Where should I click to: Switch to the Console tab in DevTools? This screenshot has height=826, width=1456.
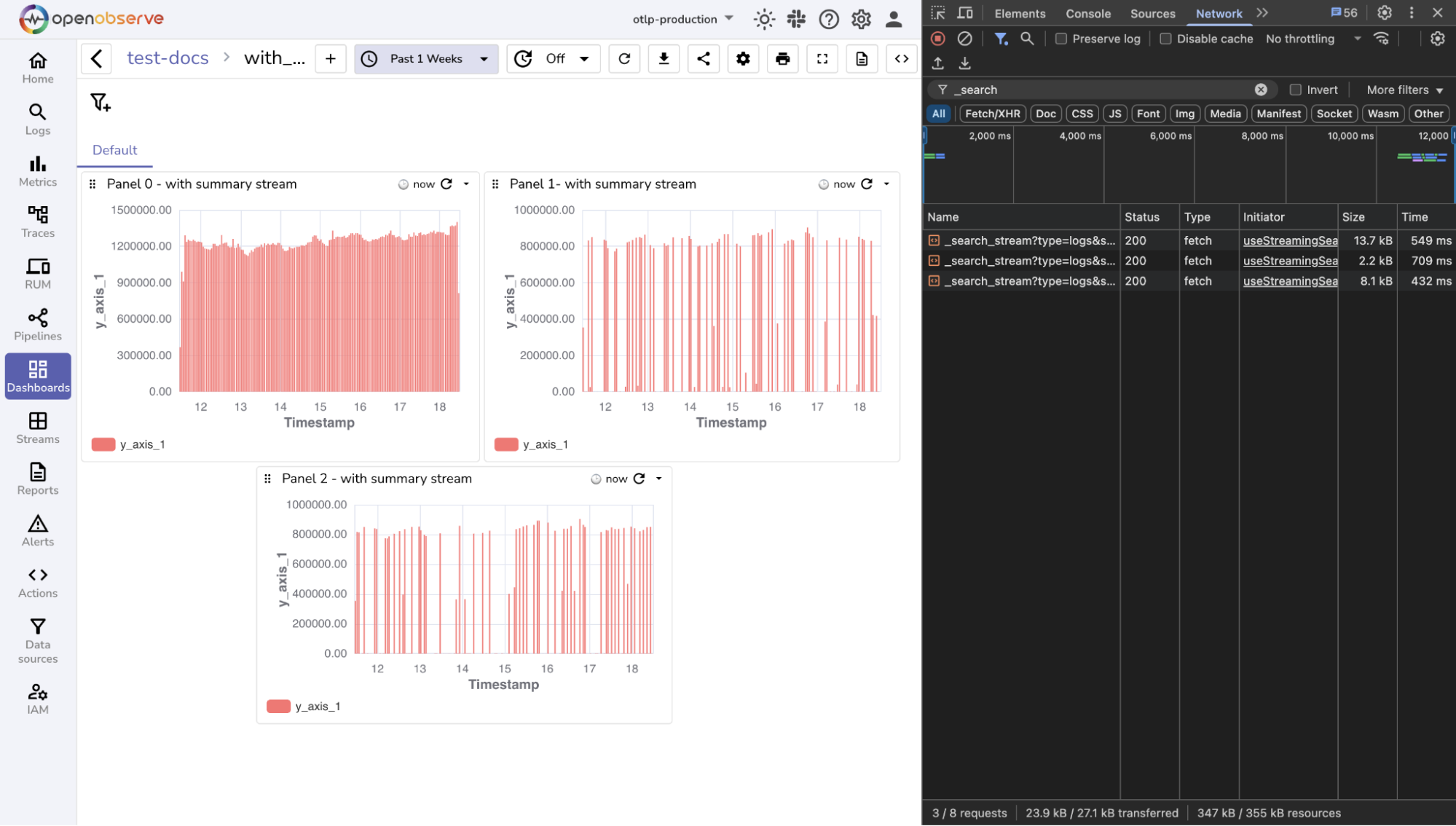tap(1087, 13)
